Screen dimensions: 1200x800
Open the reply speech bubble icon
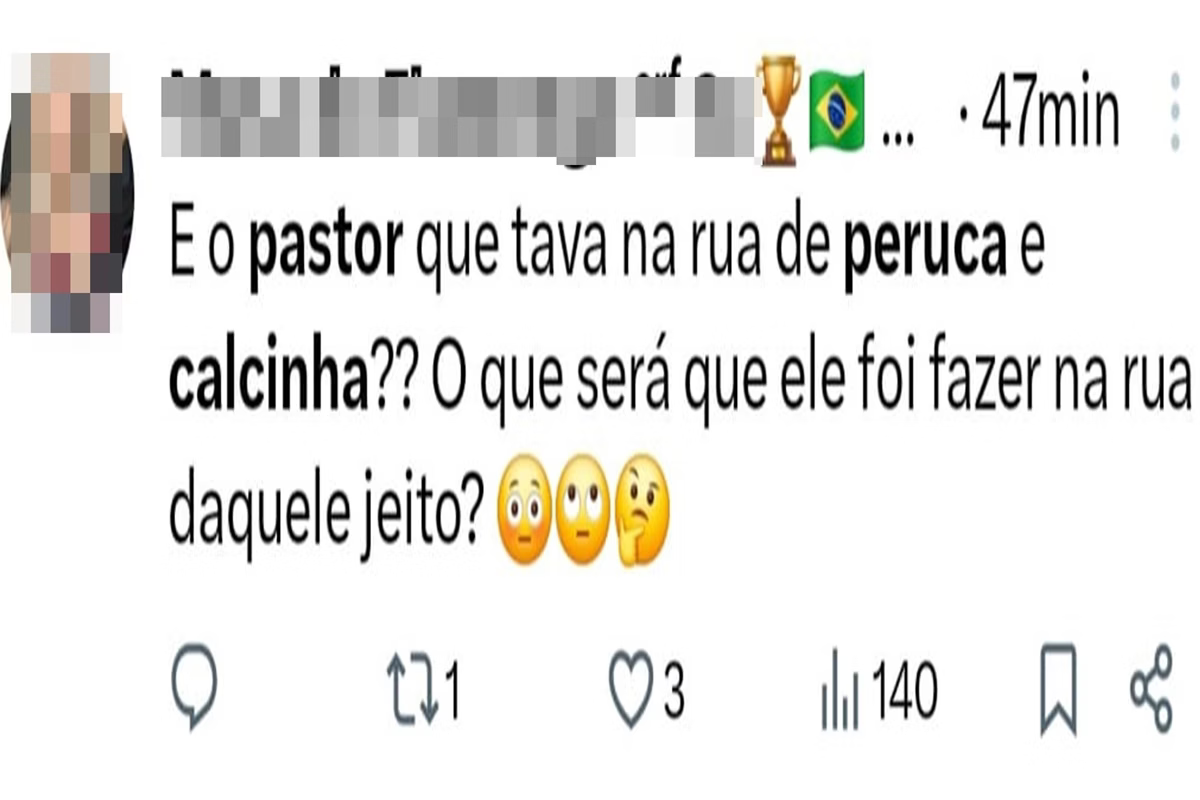tap(194, 687)
